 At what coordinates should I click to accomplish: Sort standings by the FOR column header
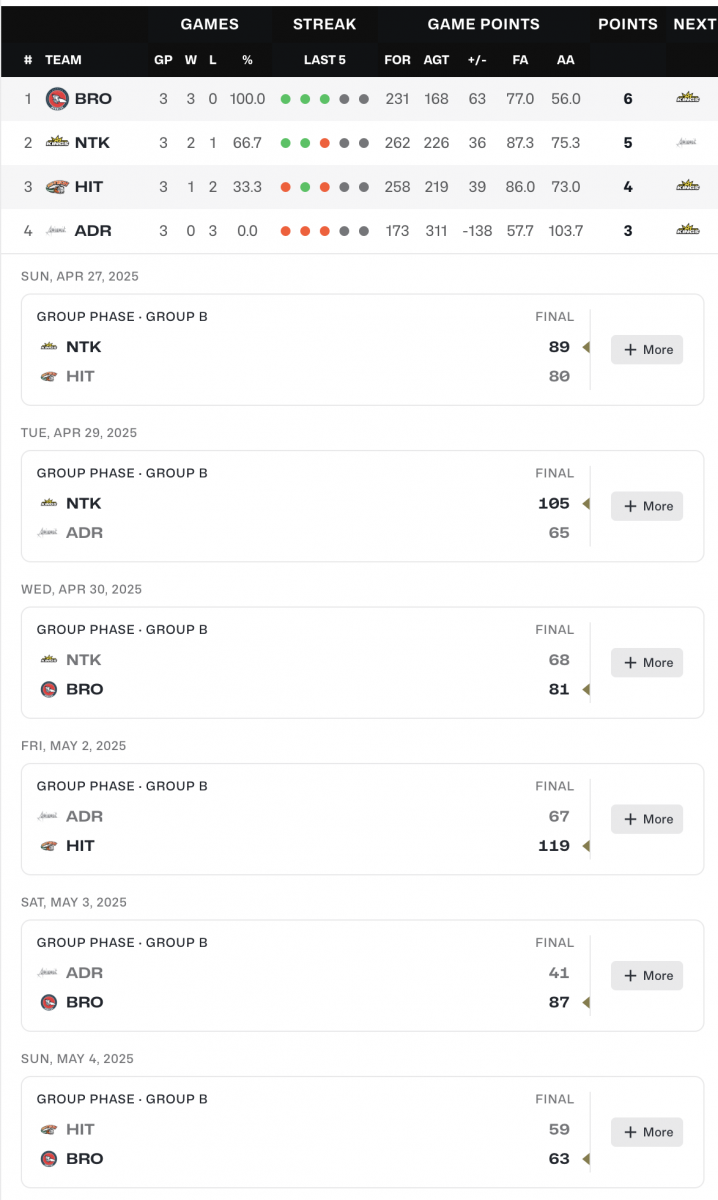[398, 60]
